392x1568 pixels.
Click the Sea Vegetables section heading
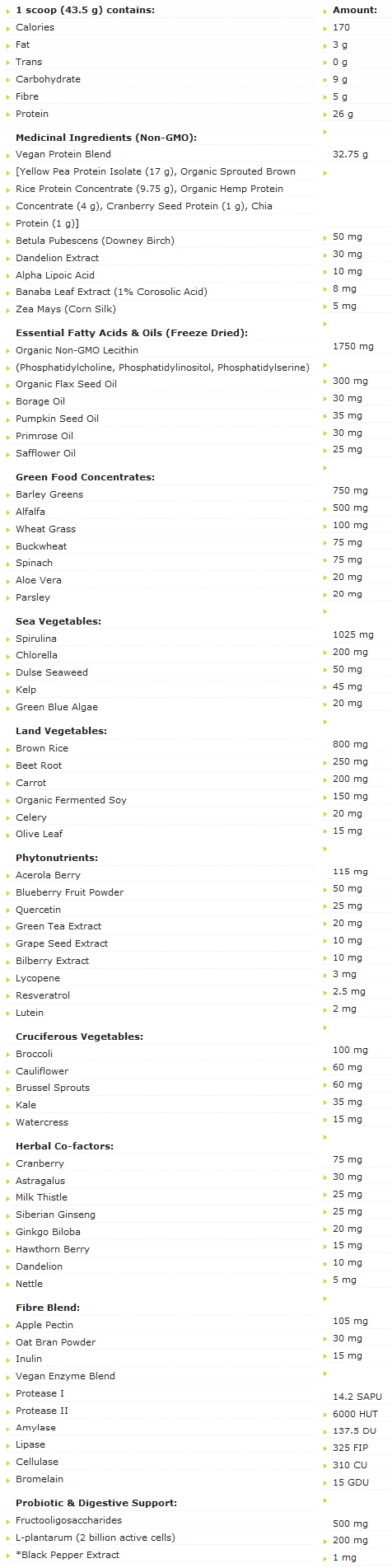(x=58, y=621)
